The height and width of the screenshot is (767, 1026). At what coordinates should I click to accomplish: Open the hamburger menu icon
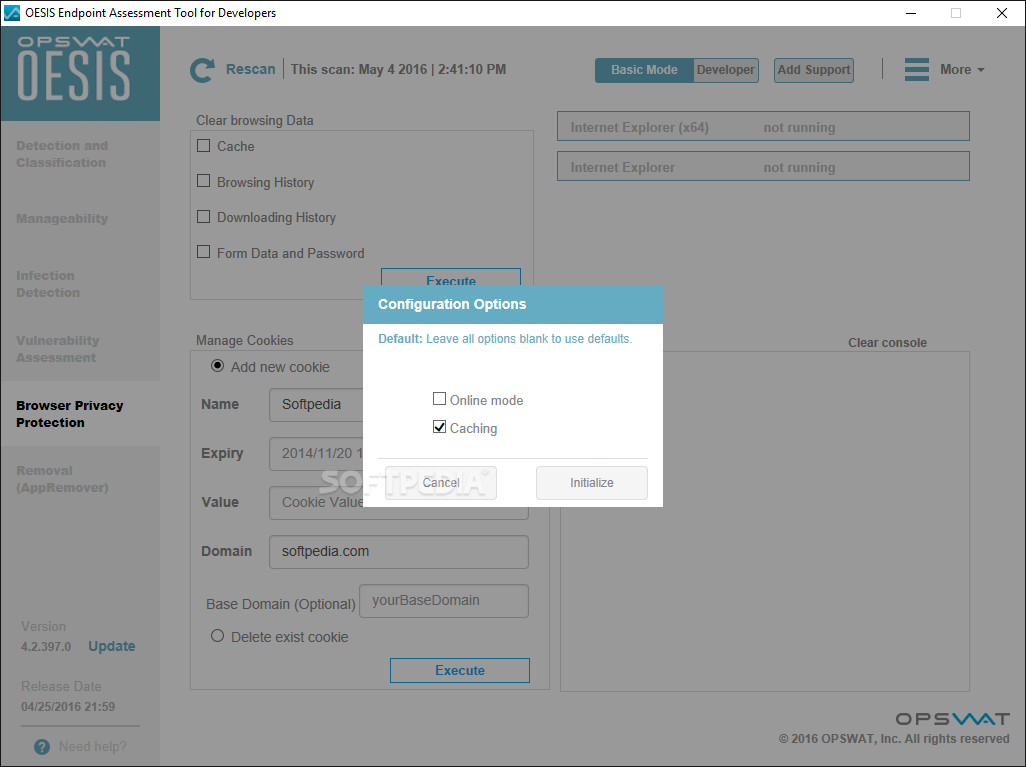point(916,69)
